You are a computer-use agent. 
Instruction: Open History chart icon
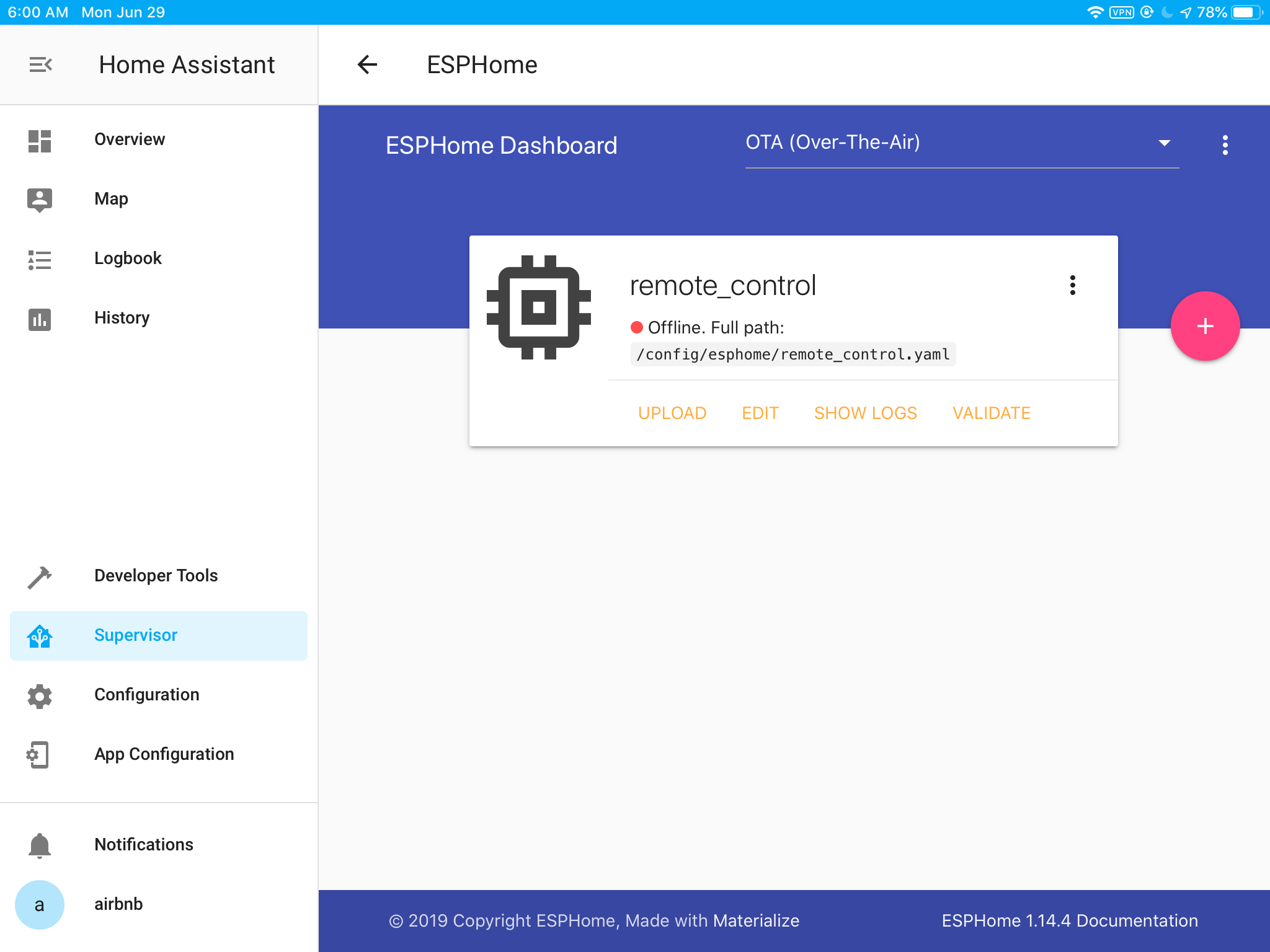coord(40,319)
